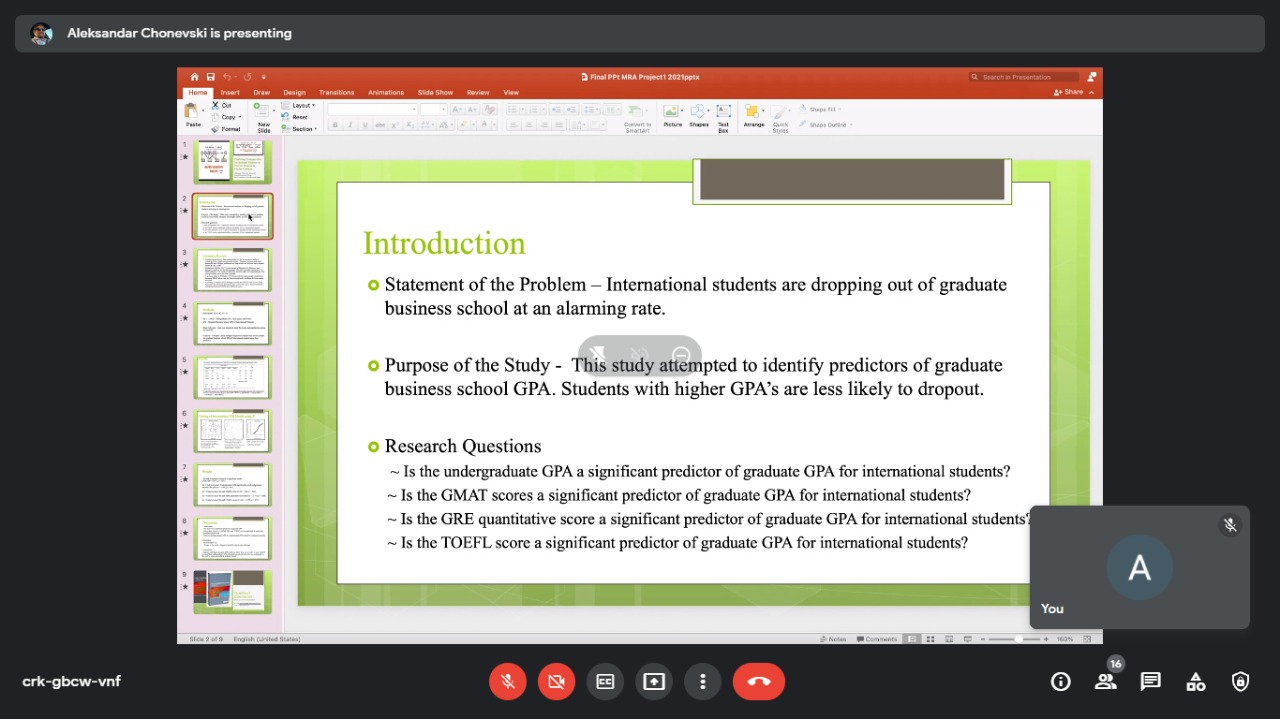Open Comments from the status bar

coord(876,639)
